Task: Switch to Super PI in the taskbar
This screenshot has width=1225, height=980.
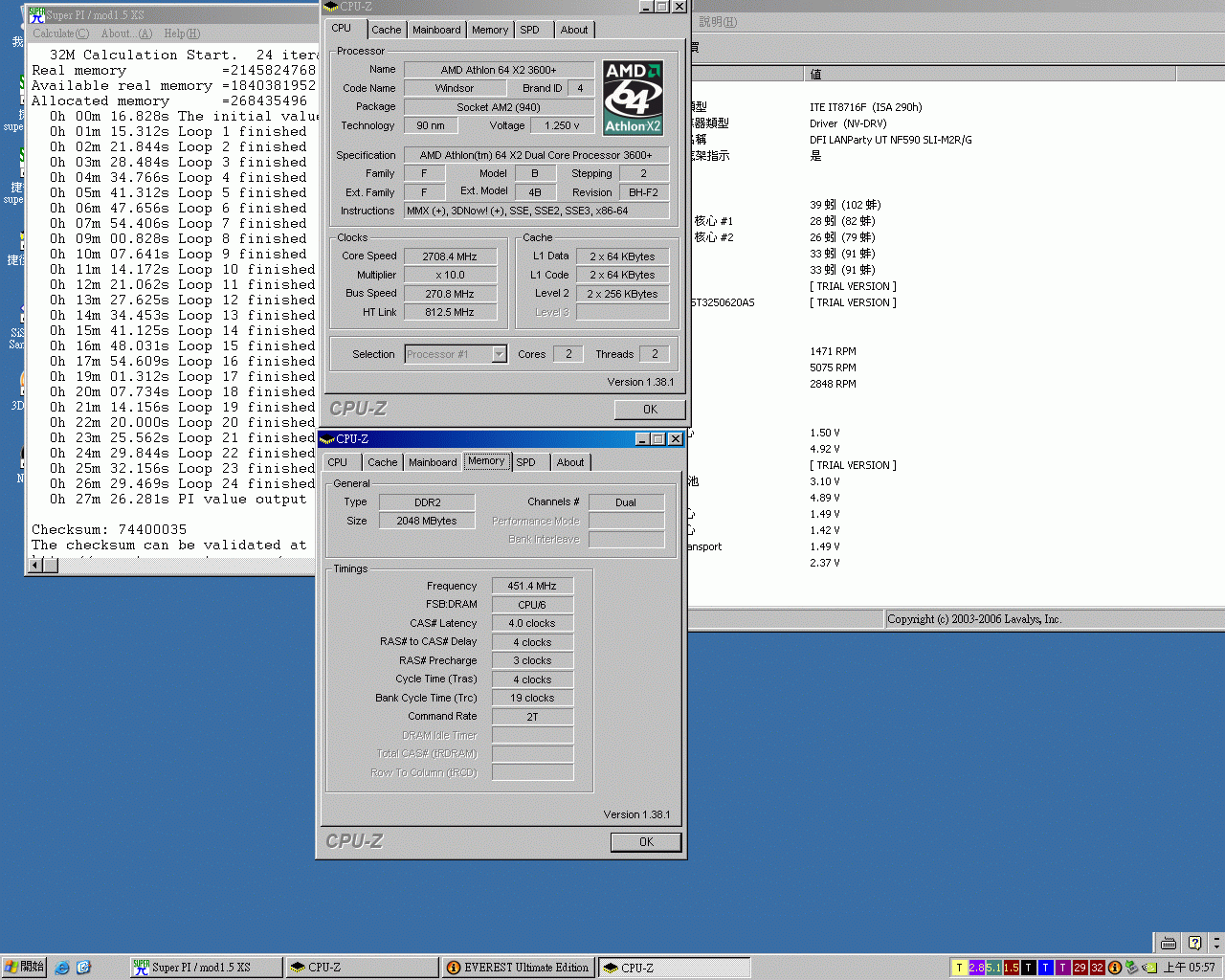Action: (206, 968)
